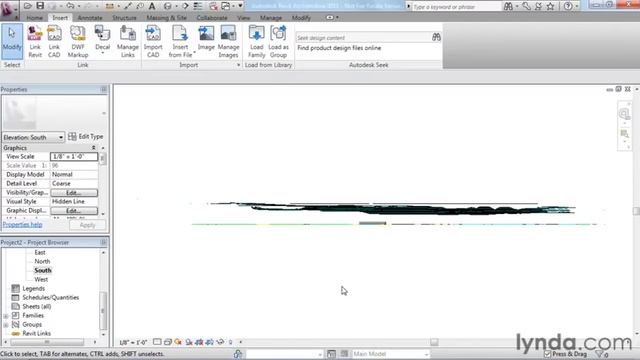640x360 pixels.
Task: Click the Graphic Display Edit button
Action: (74, 210)
